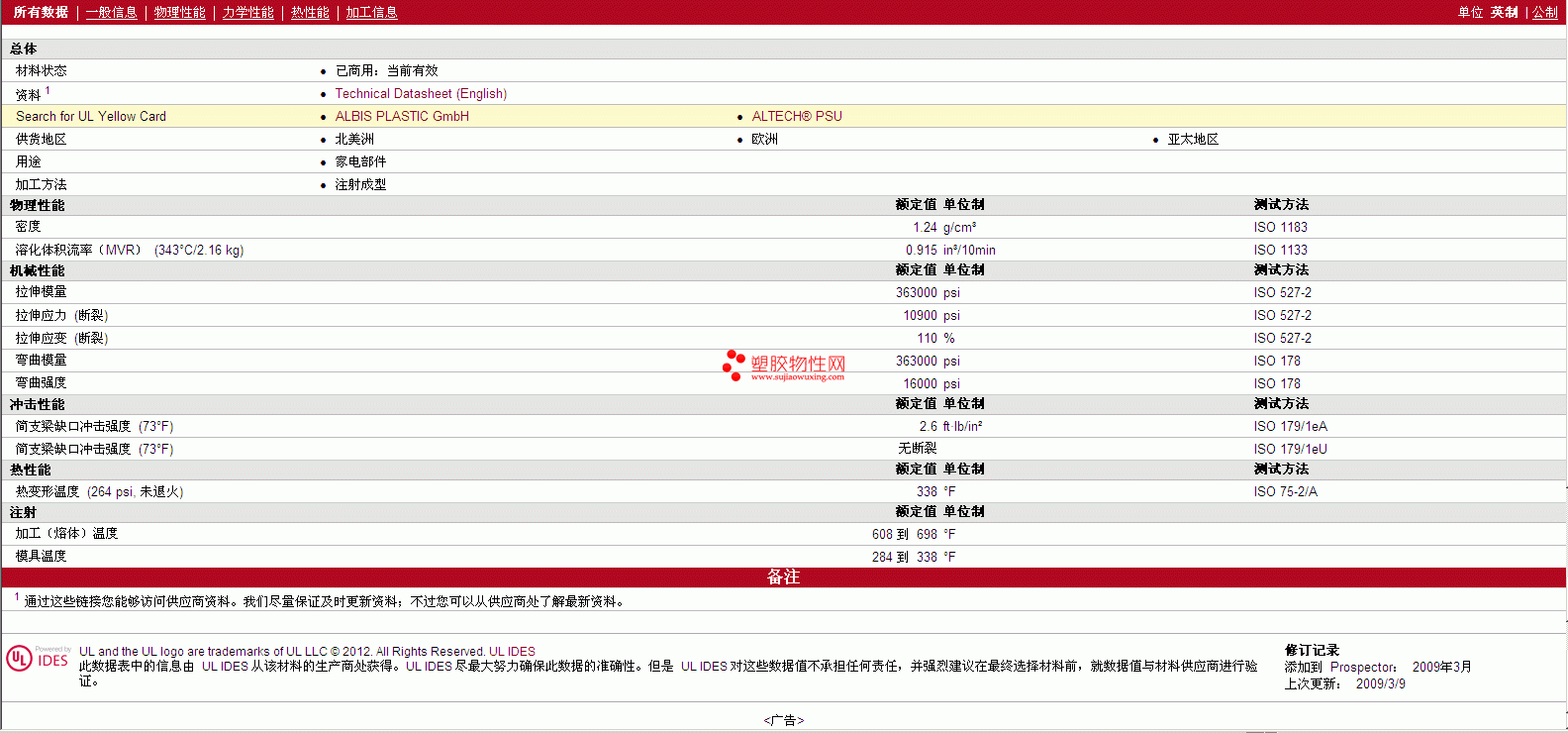Select 英制 units in top bar

tap(1505, 12)
